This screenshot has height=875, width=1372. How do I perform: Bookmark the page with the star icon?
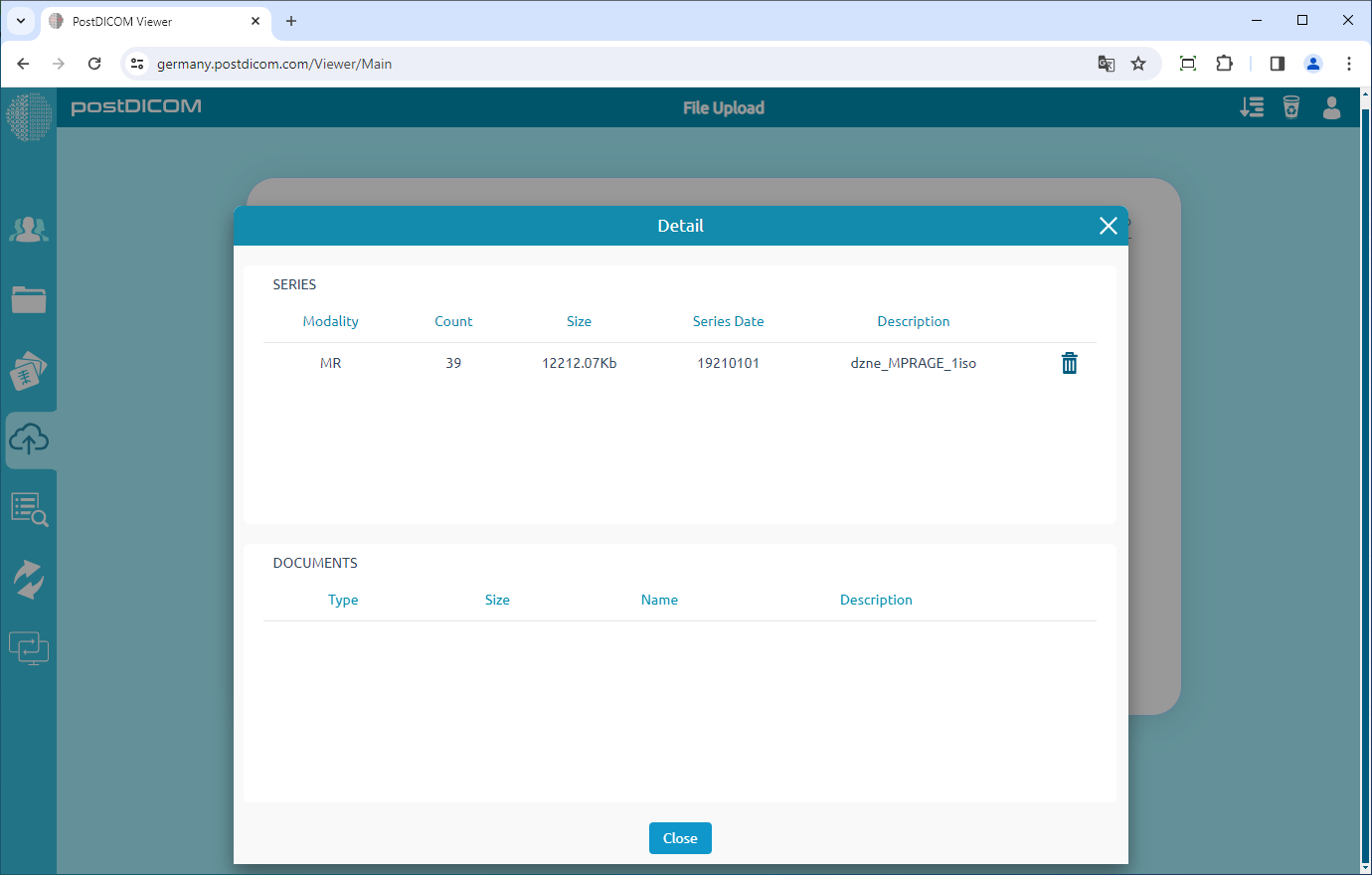point(1138,63)
